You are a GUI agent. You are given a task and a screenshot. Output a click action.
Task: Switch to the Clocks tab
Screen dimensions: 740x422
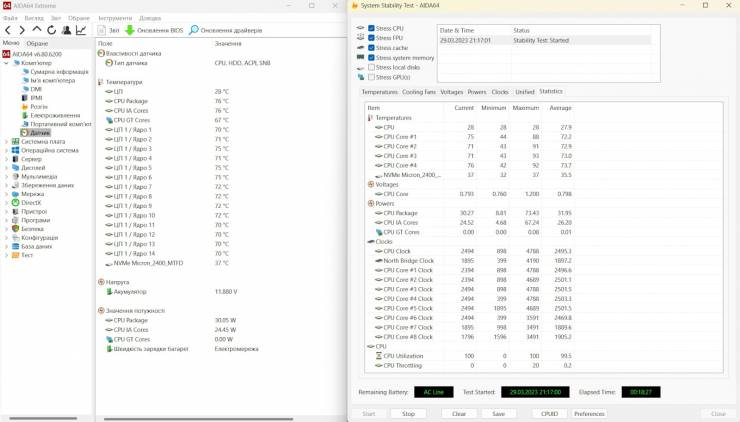[500, 92]
